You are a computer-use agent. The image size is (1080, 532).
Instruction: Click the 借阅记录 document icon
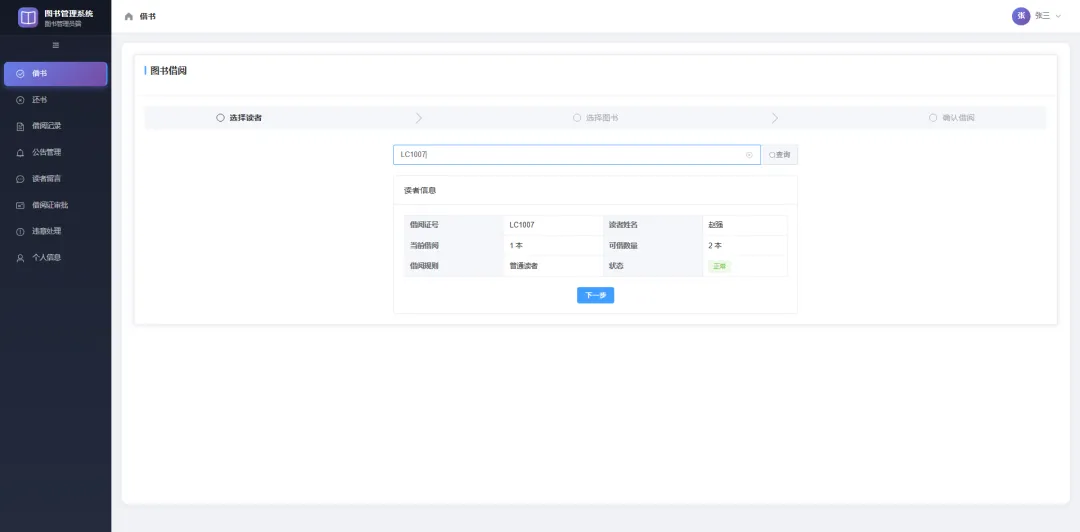(20, 126)
